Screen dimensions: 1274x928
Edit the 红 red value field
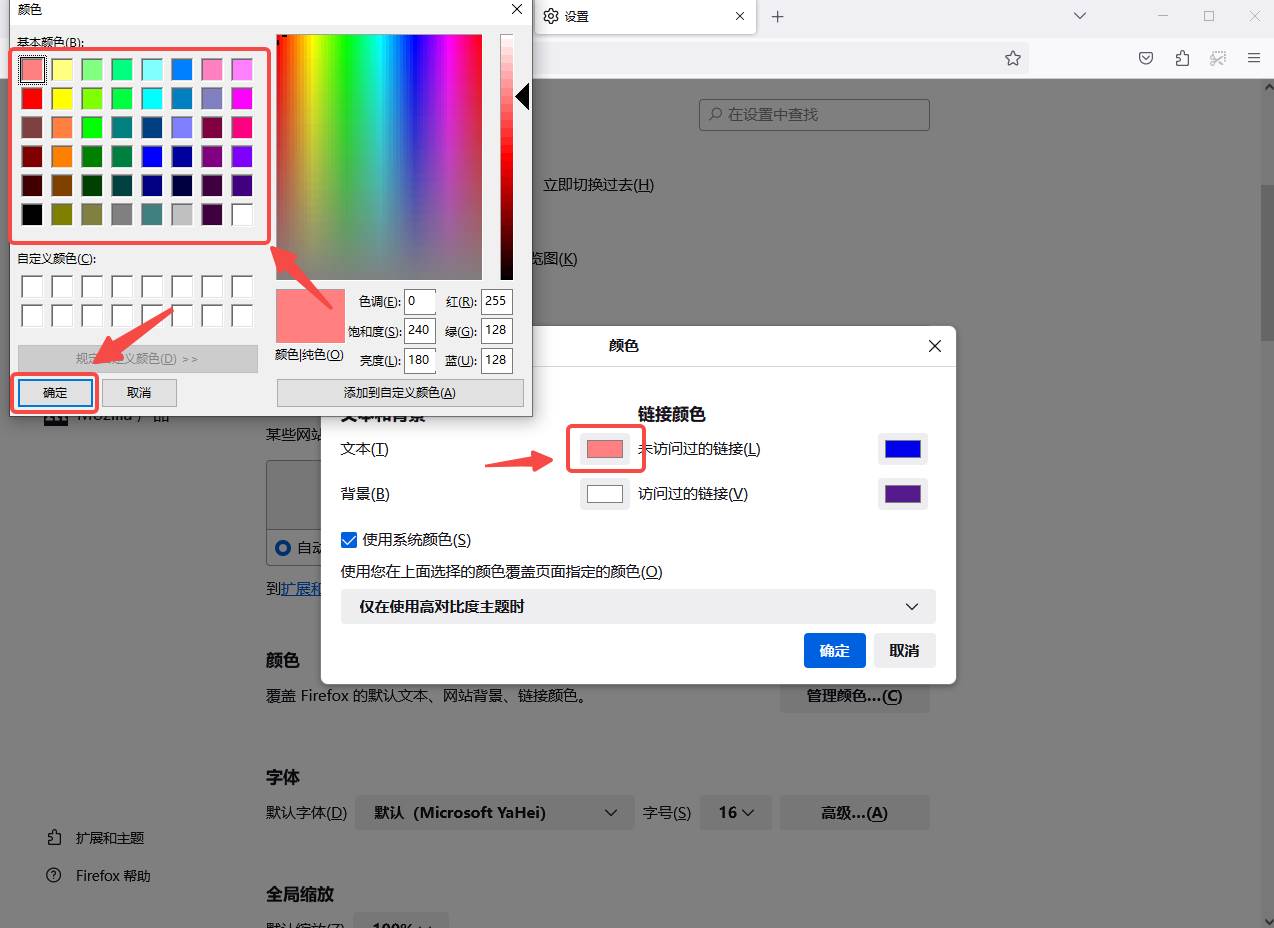click(x=496, y=301)
